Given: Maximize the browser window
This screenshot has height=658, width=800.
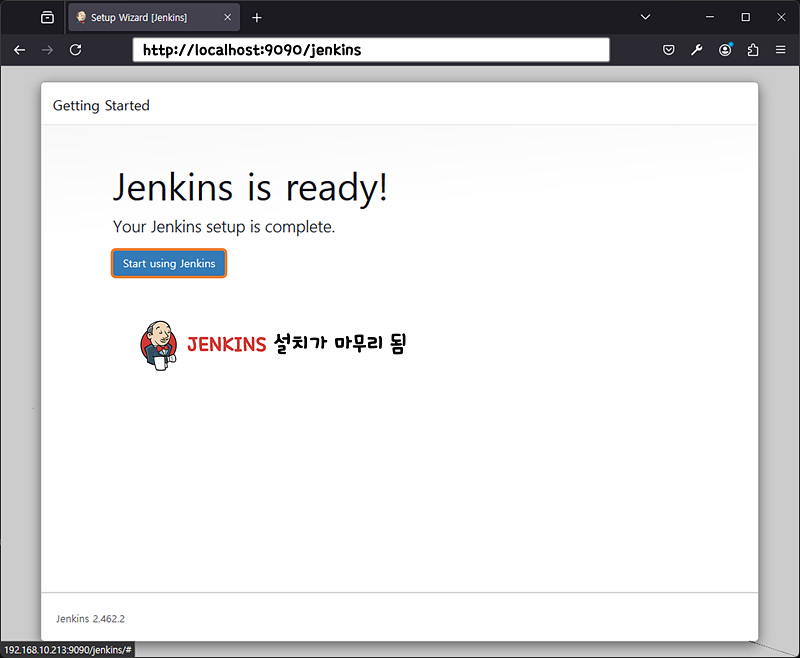Looking at the screenshot, I should coord(745,17).
